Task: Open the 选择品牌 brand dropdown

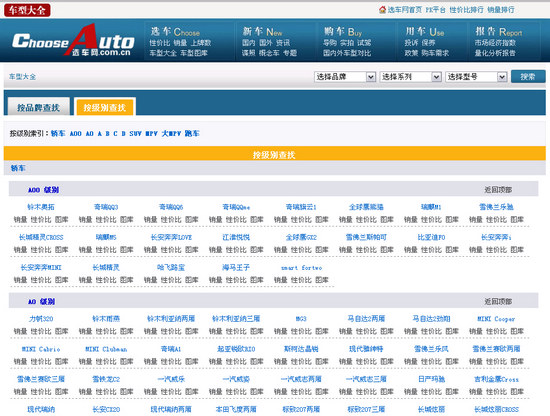Action: (x=345, y=77)
